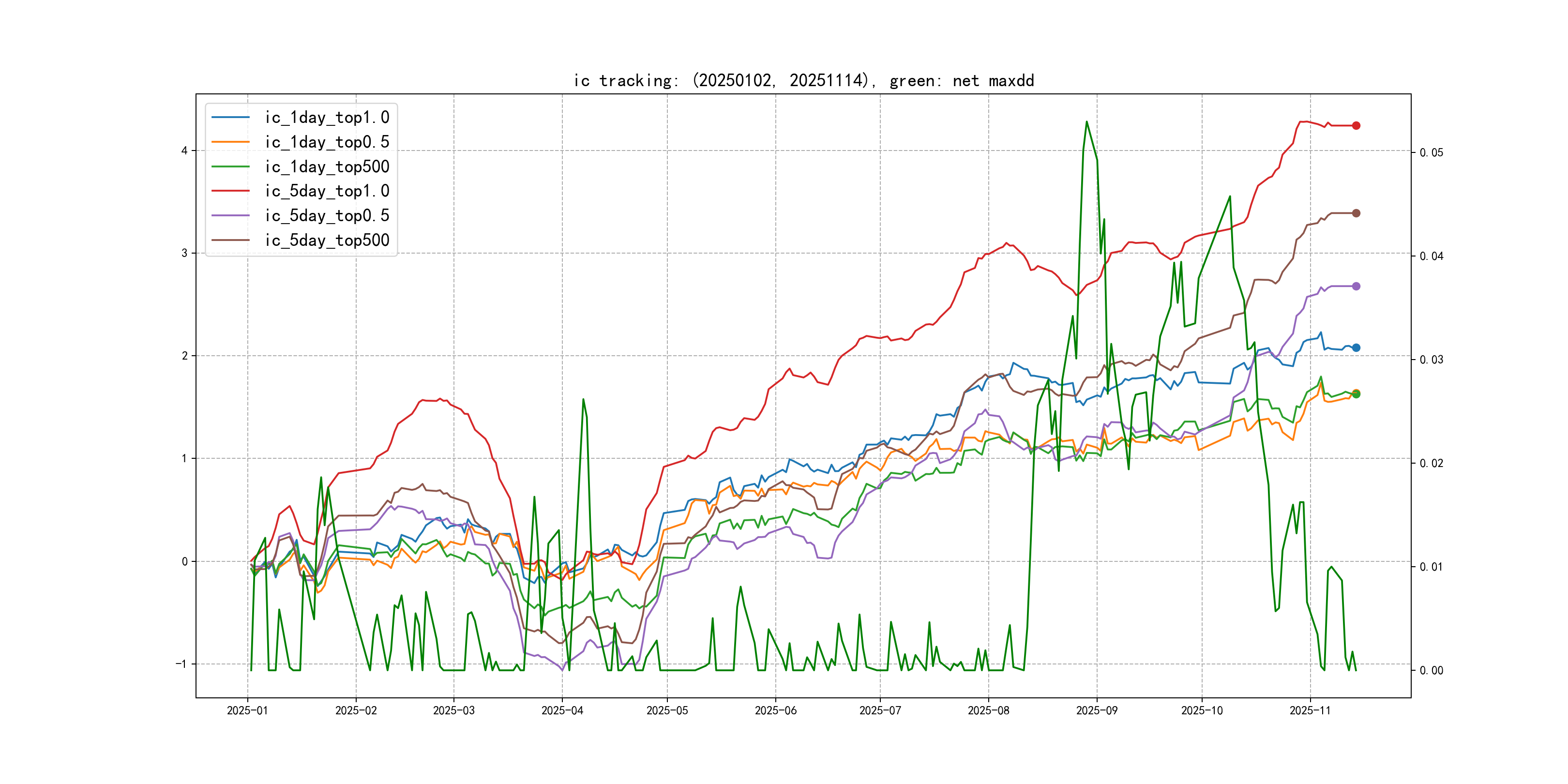Click the 0.05 right axis label

(x=1431, y=152)
